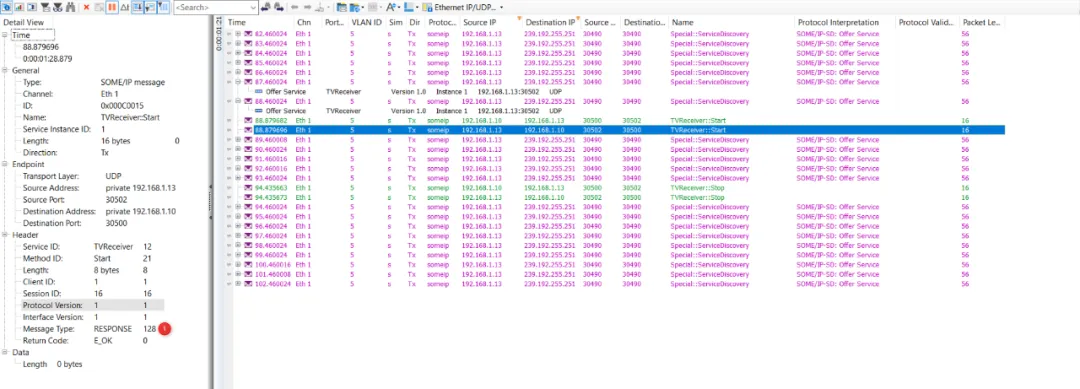Click the Offer Service icon under 88.460024
1080x389 pixels.
click(x=259, y=111)
